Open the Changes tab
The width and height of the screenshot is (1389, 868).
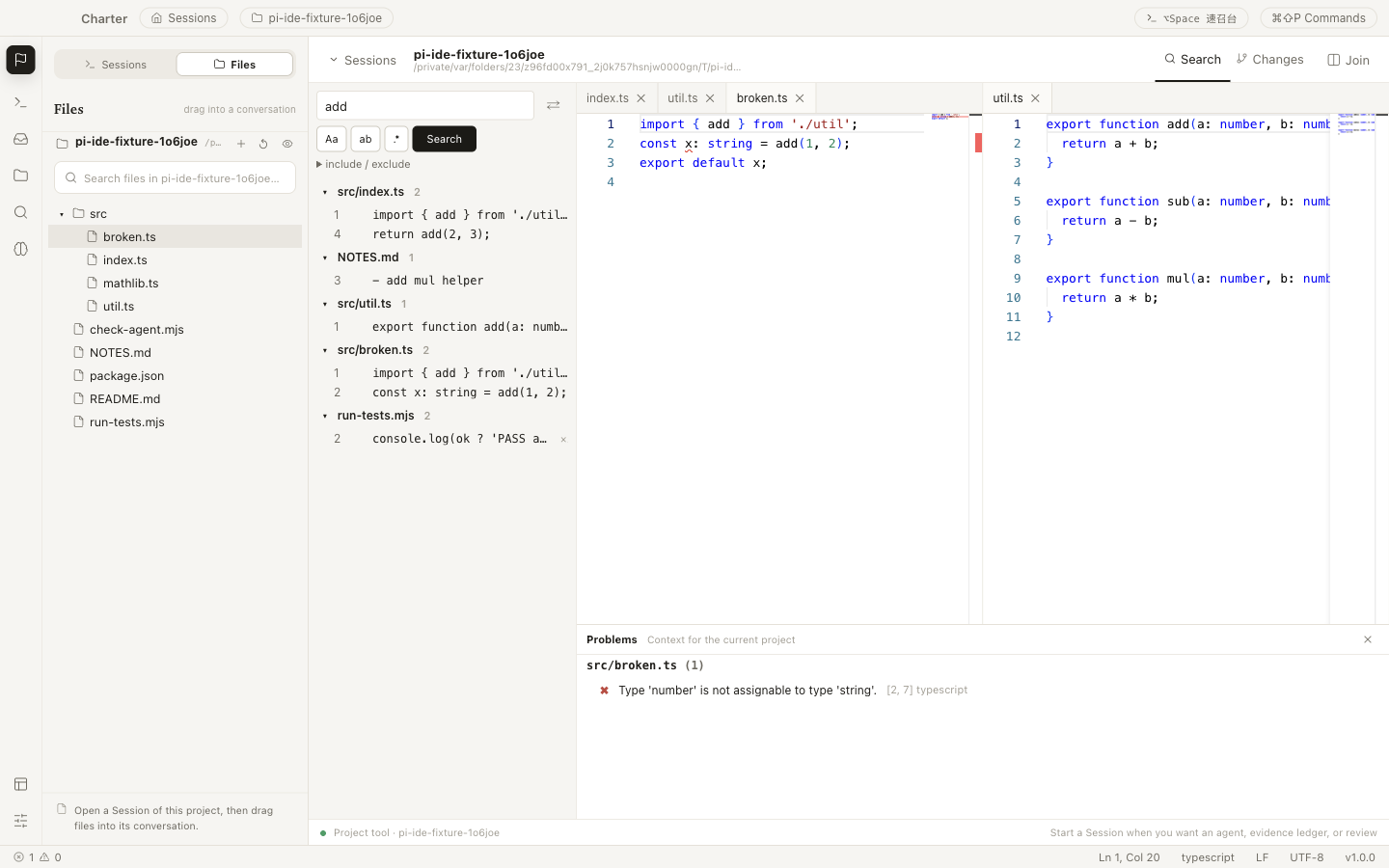pyautogui.click(x=1269, y=59)
